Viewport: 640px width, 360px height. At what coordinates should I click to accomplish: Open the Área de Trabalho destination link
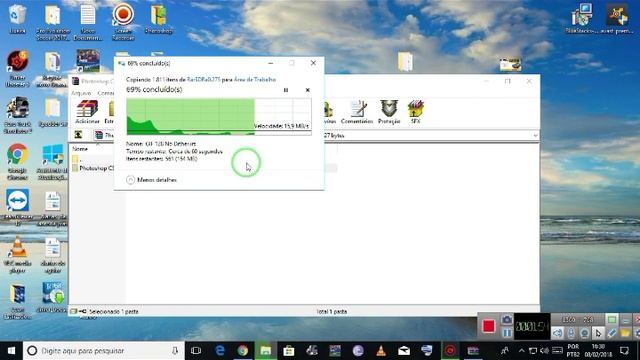click(x=255, y=80)
